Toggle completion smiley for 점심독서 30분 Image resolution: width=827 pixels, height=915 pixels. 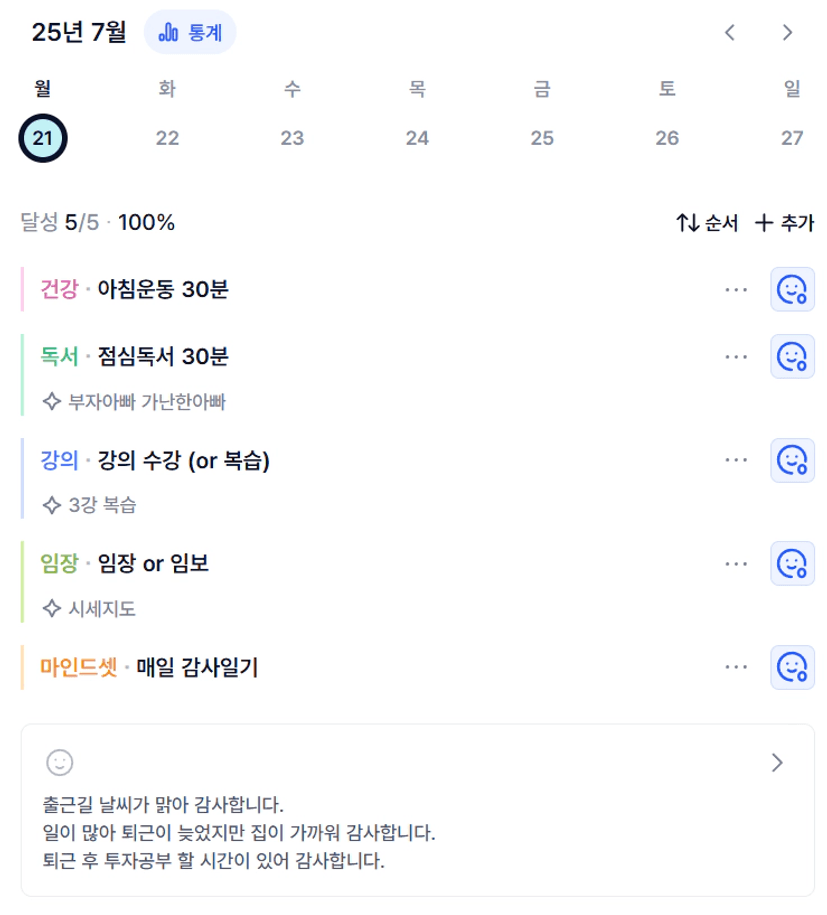(x=792, y=357)
